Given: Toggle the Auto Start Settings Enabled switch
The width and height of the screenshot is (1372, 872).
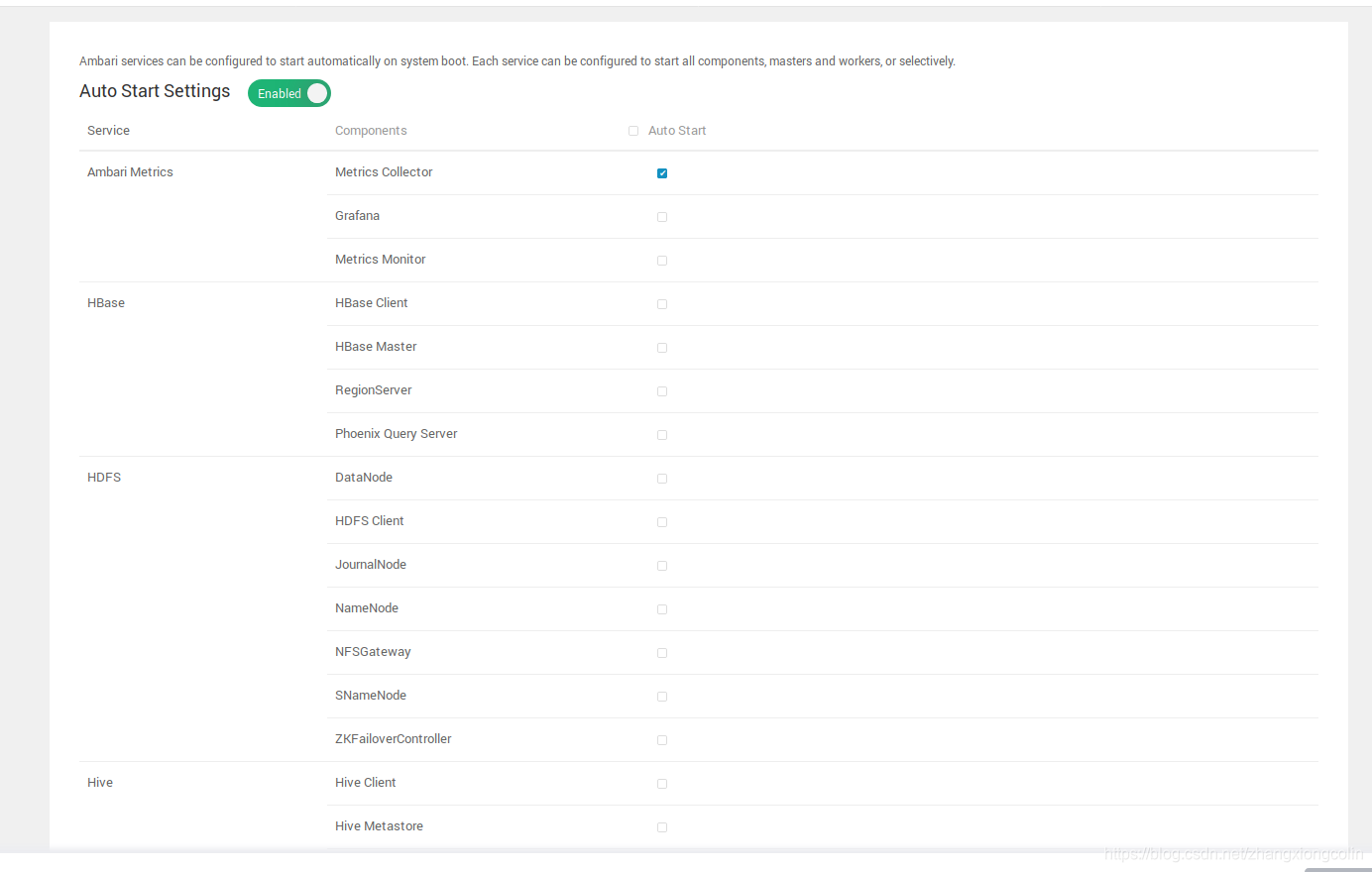Looking at the screenshot, I should pos(288,93).
